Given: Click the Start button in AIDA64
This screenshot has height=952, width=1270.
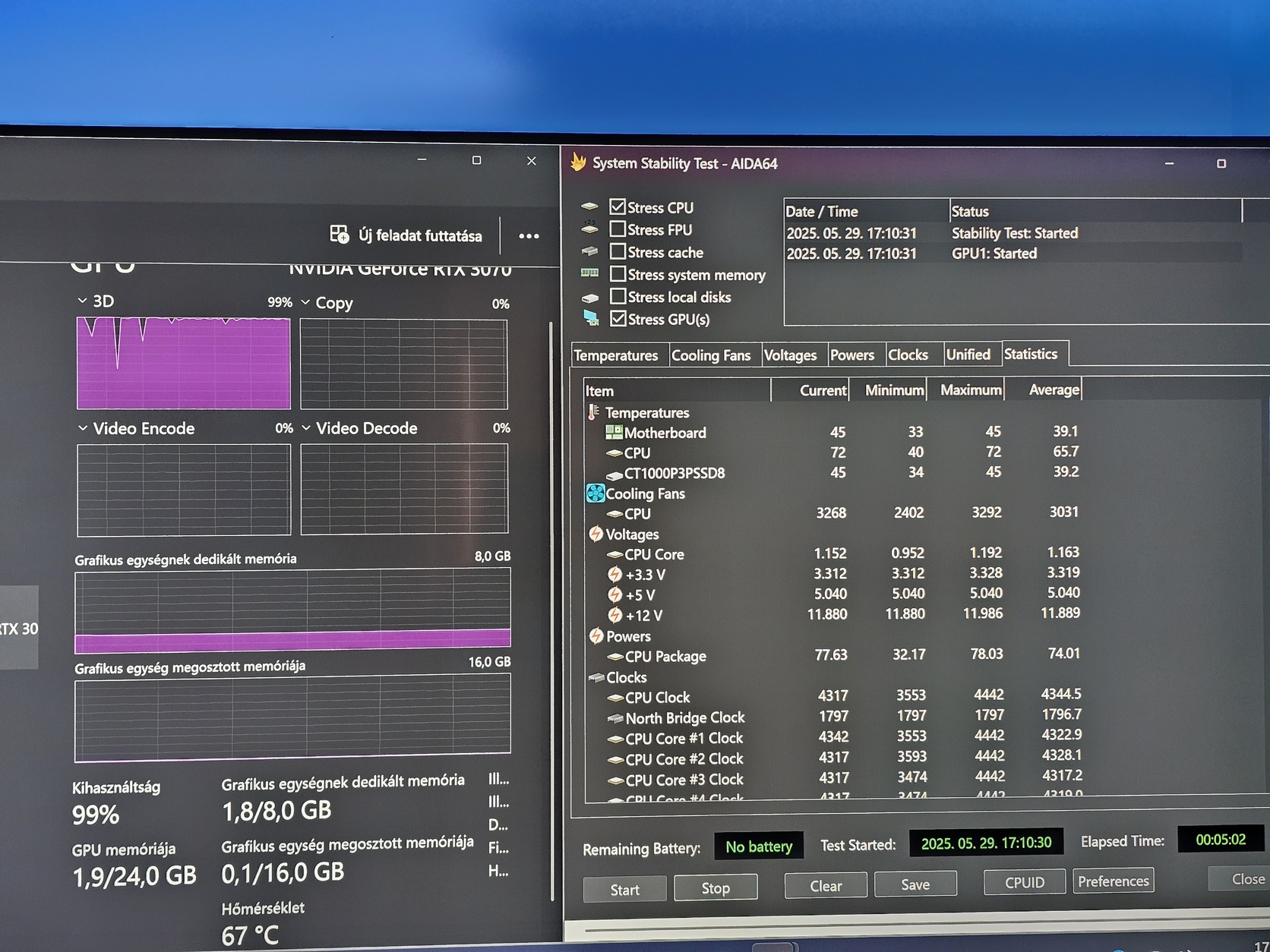Looking at the screenshot, I should [x=625, y=889].
